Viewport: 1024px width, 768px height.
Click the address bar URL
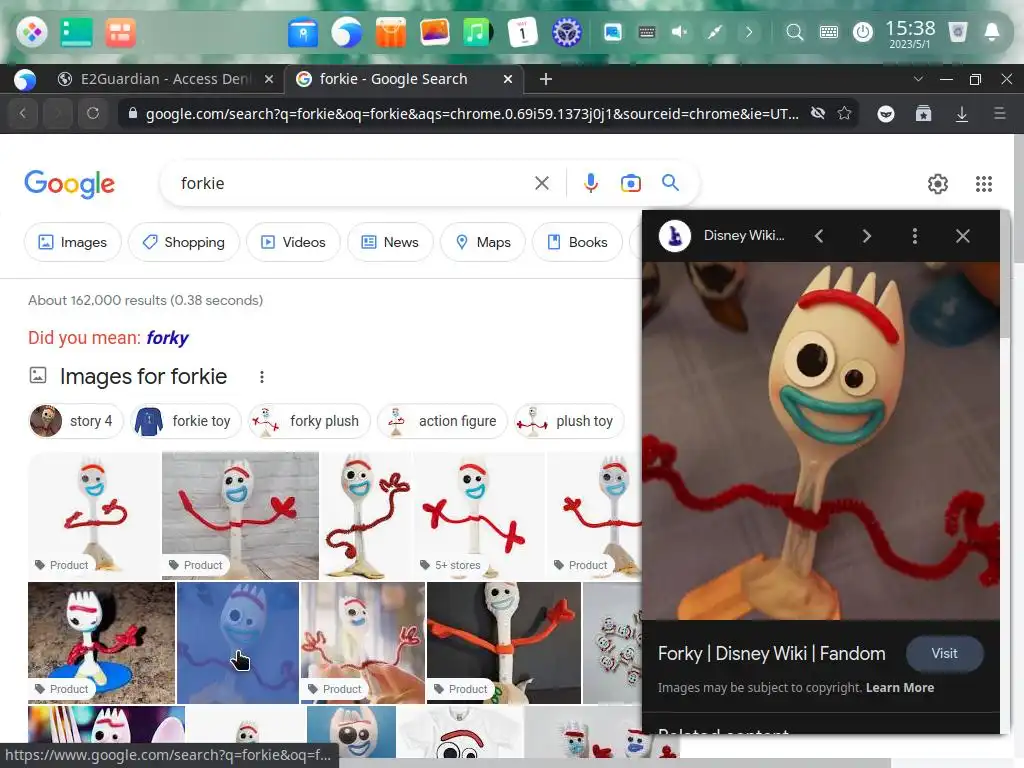472,114
